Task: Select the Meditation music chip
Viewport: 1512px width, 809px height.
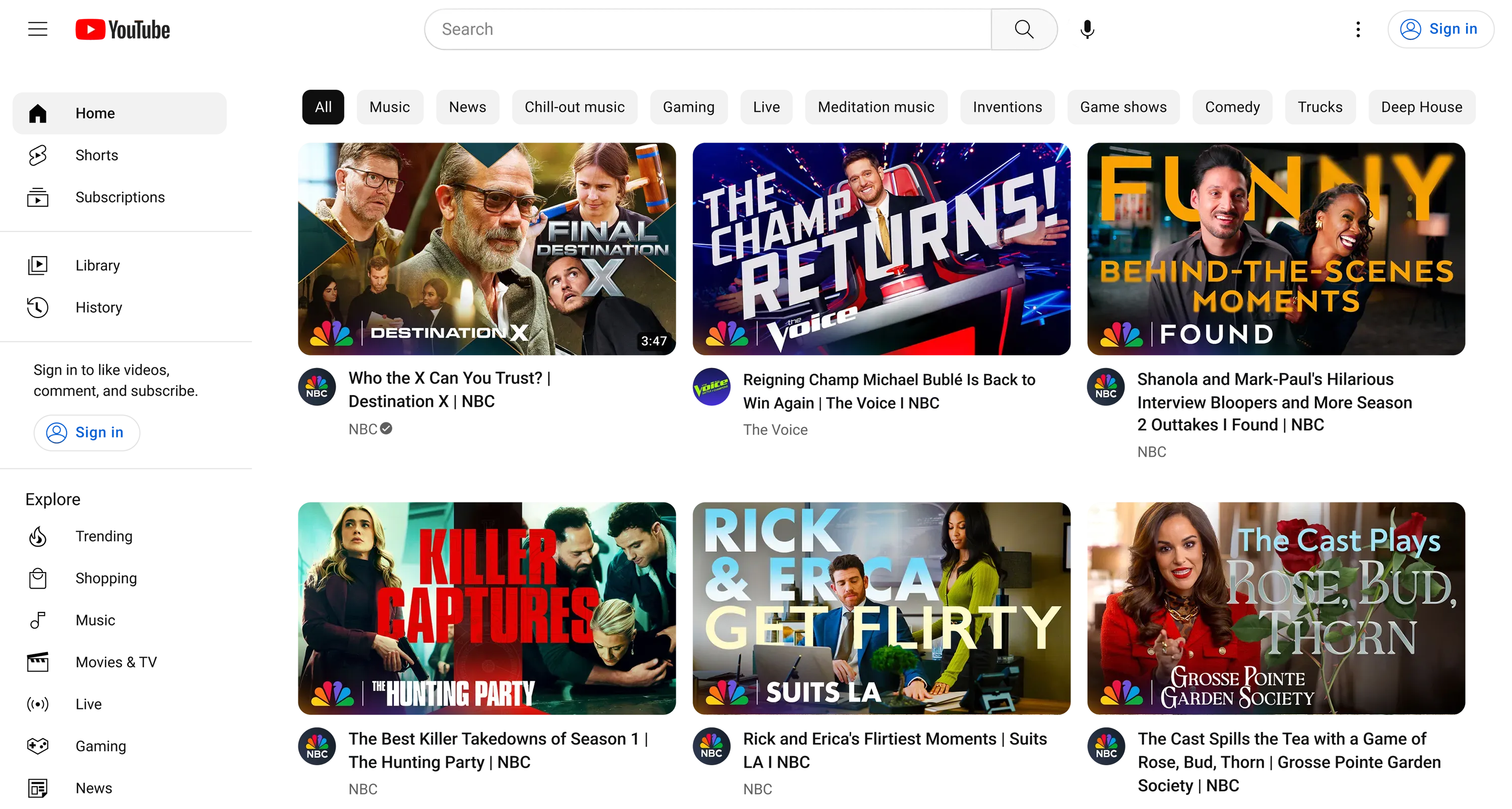Action: 876,107
